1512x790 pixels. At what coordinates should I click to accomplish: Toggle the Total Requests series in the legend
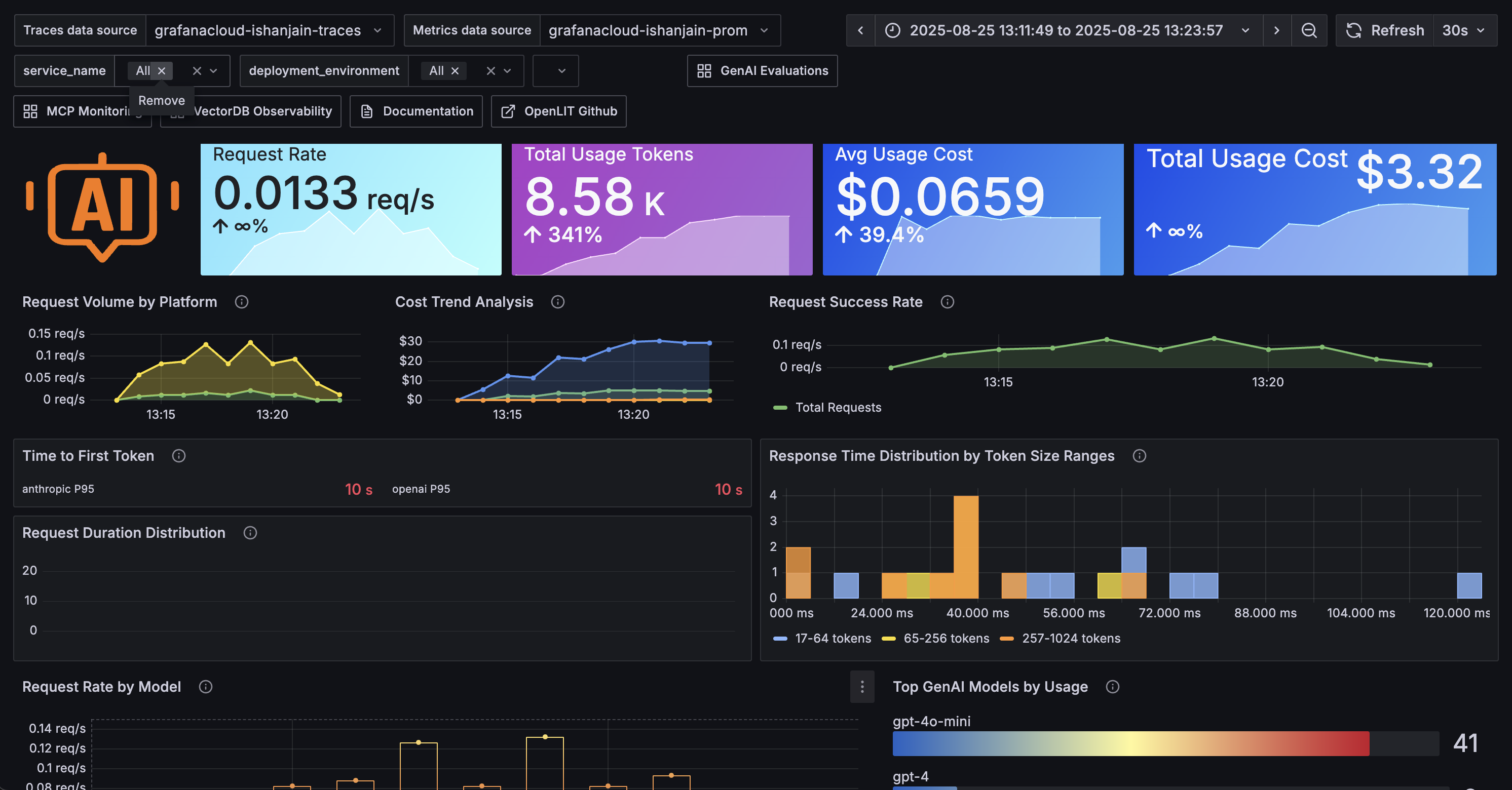838,407
